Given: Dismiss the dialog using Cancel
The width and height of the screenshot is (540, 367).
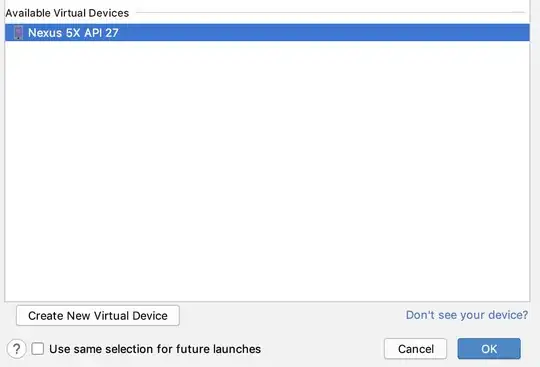Looking at the screenshot, I should click(x=415, y=349).
